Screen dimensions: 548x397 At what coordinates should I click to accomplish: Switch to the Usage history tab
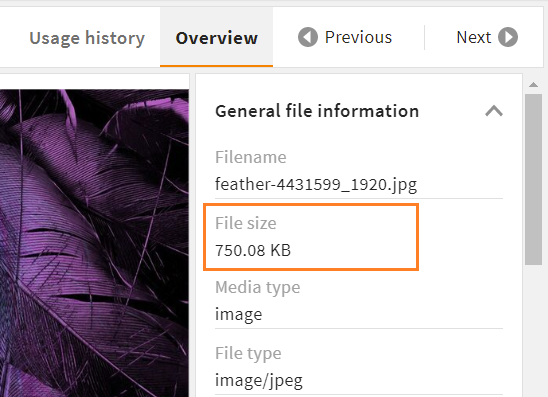coord(87,38)
